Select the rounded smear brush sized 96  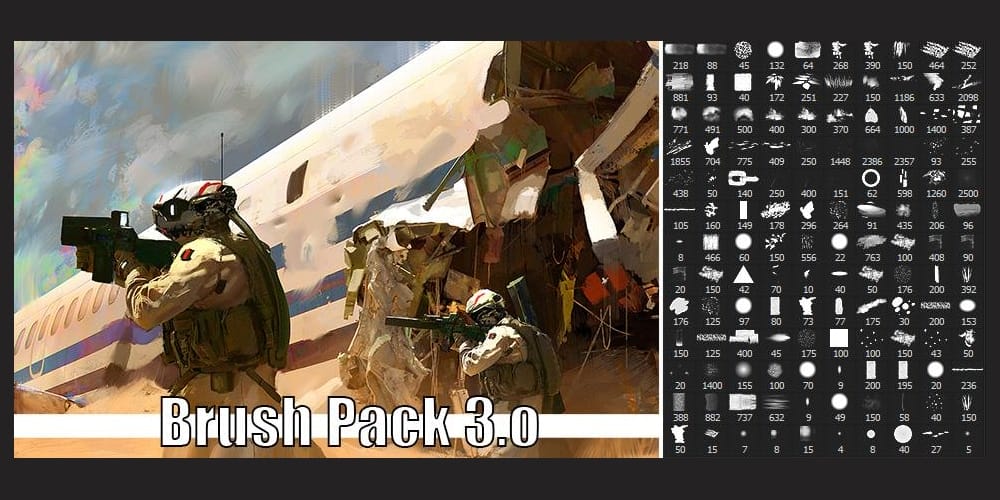click(x=967, y=209)
